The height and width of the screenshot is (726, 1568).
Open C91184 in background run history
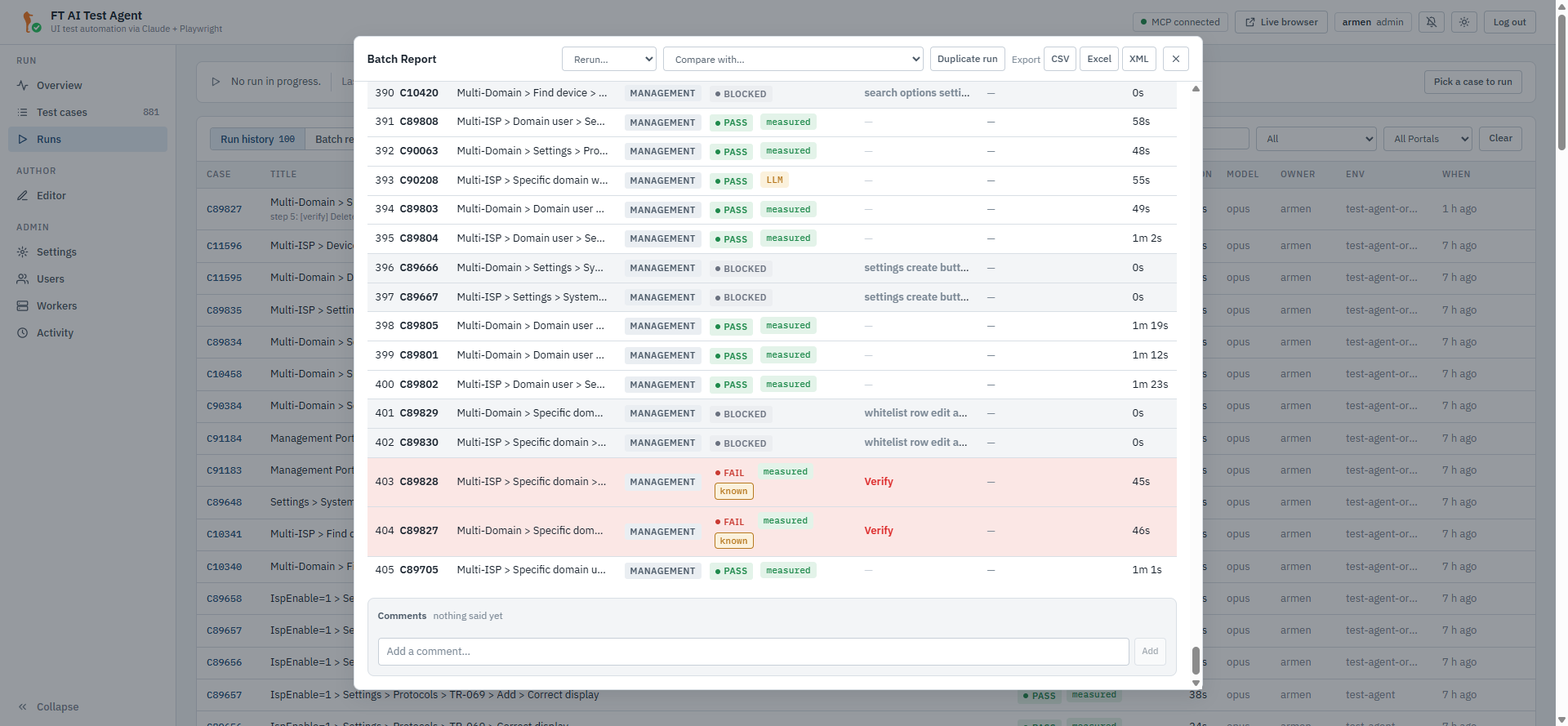[x=224, y=438]
